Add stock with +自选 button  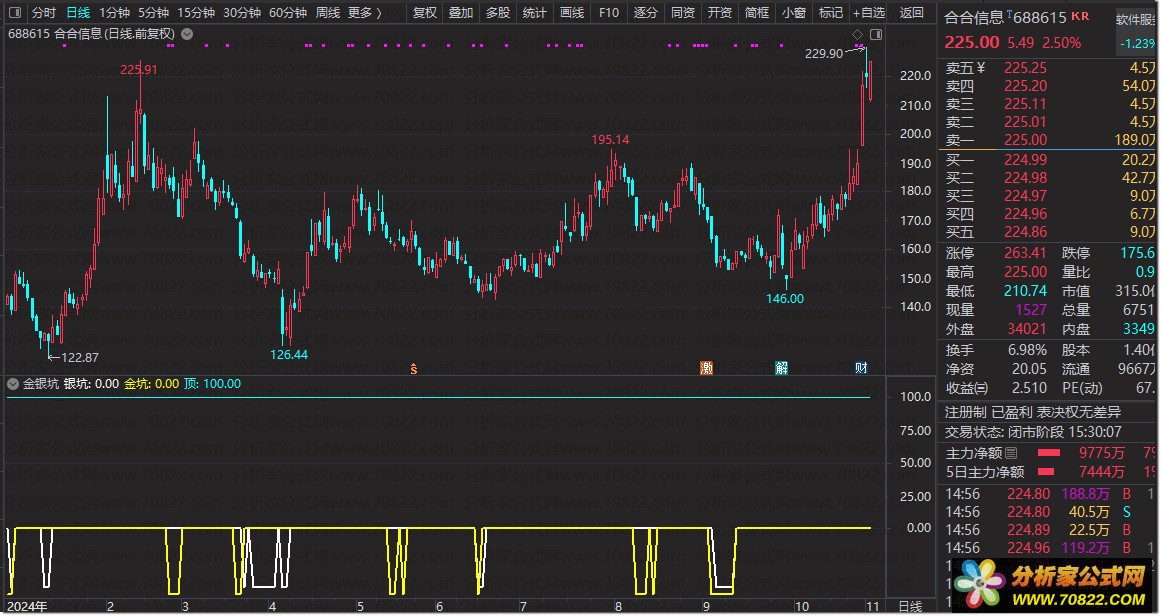(x=869, y=13)
